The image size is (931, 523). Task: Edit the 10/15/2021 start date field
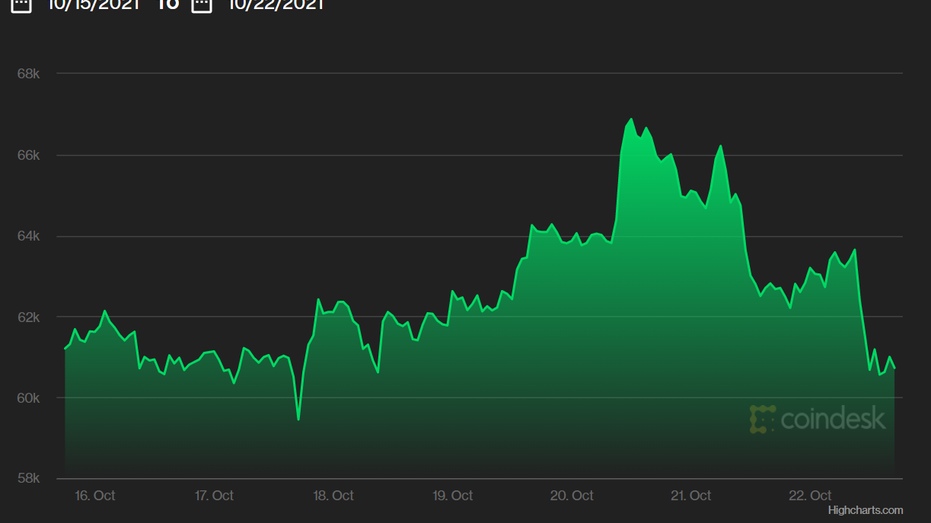point(91,4)
